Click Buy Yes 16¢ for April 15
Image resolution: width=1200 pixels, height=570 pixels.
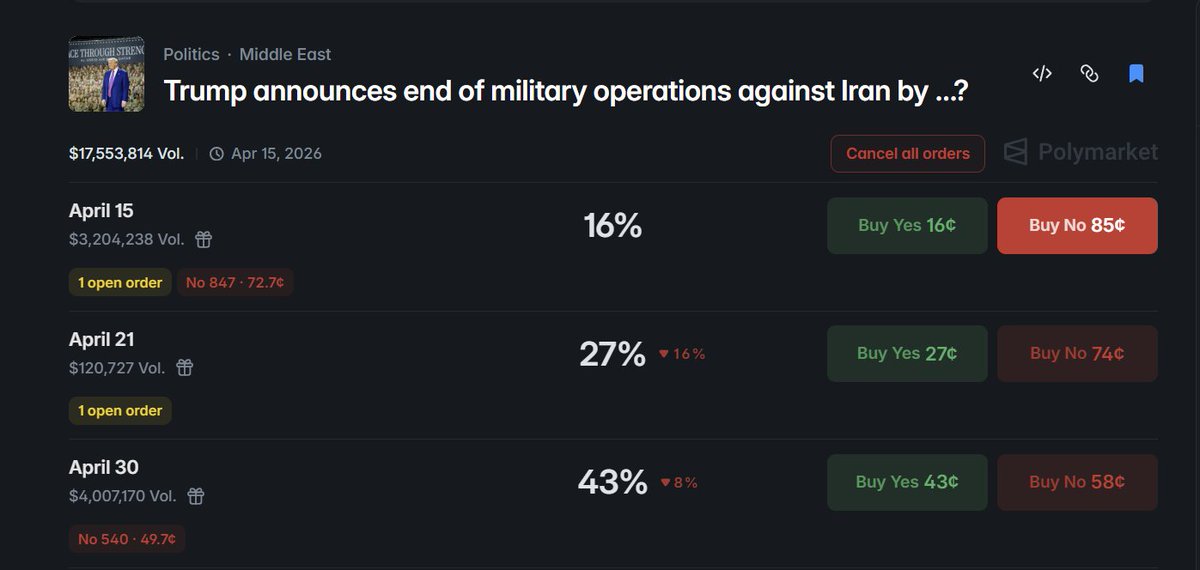(907, 225)
